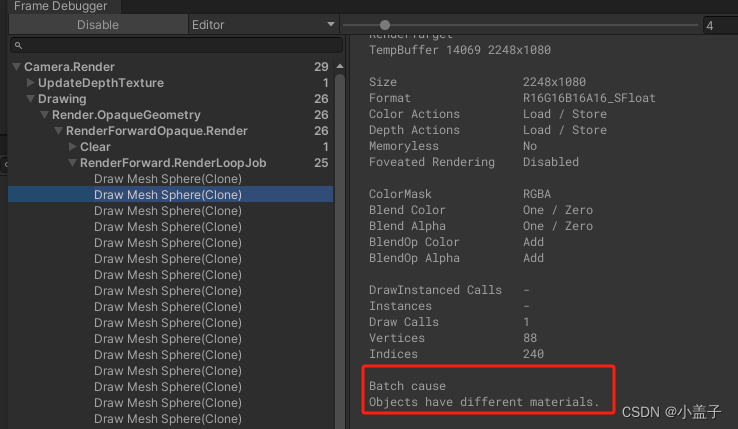Click the Vertices value 88
The height and width of the screenshot is (429, 738).
(529, 338)
